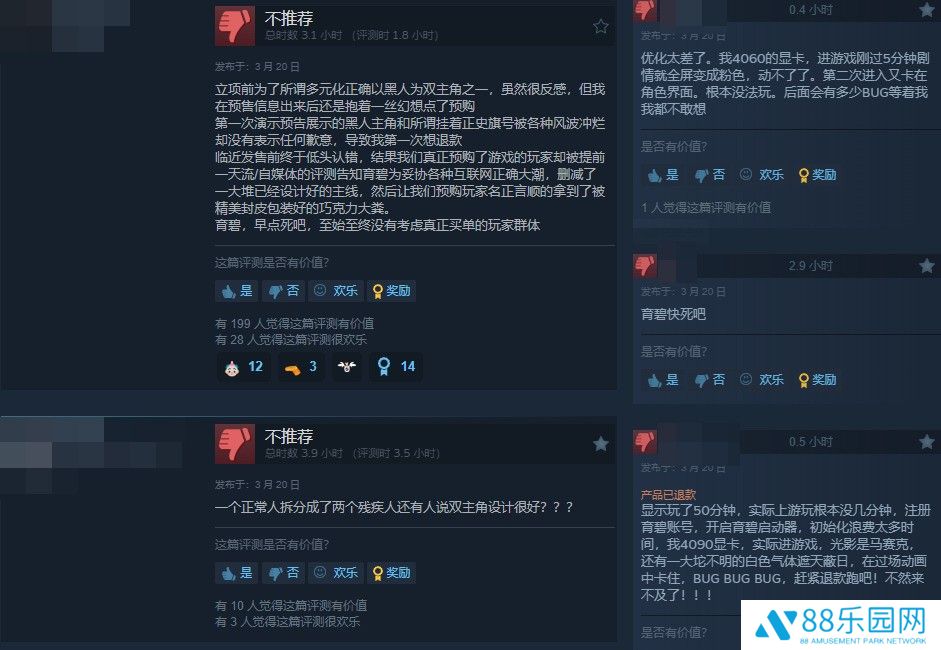Click 是 under the 育碧快死吧 review

663,380
